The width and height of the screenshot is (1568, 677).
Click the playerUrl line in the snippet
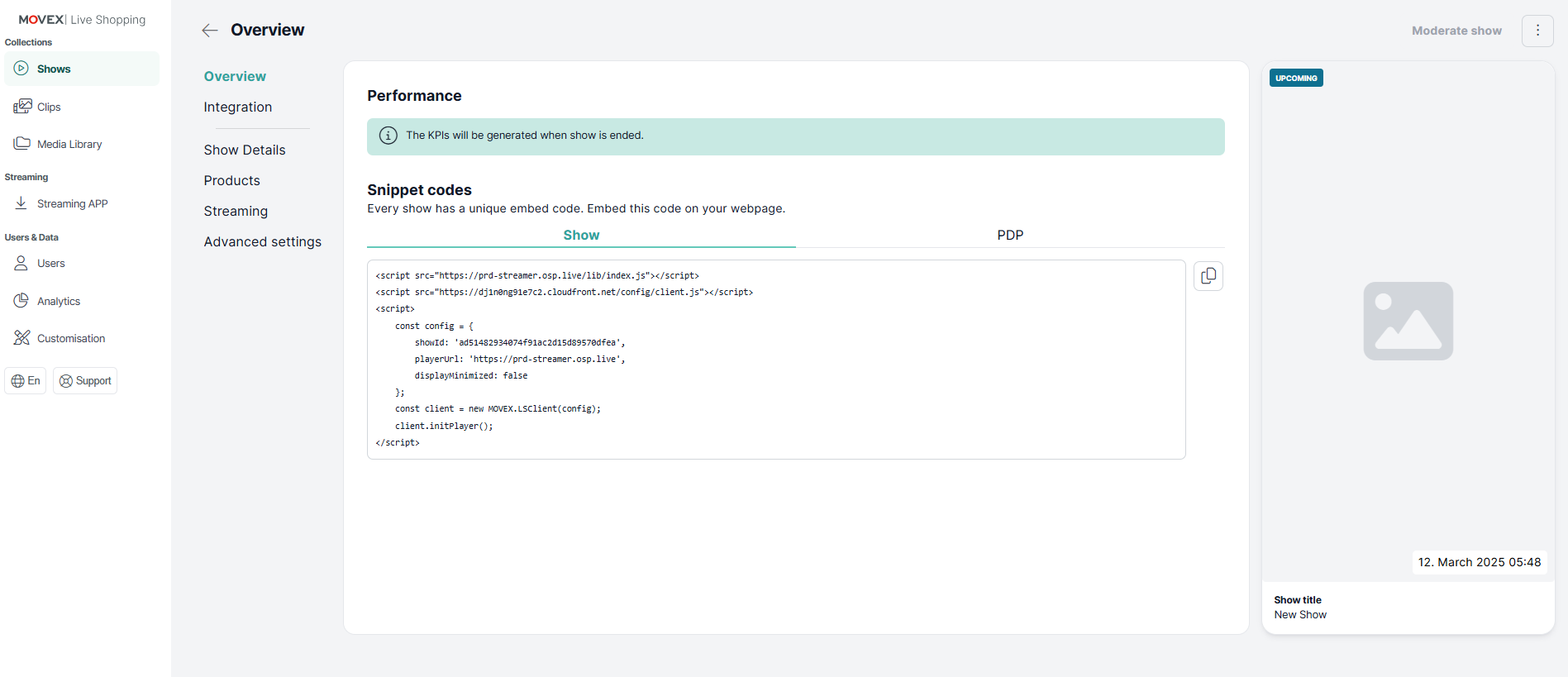[x=520, y=359]
